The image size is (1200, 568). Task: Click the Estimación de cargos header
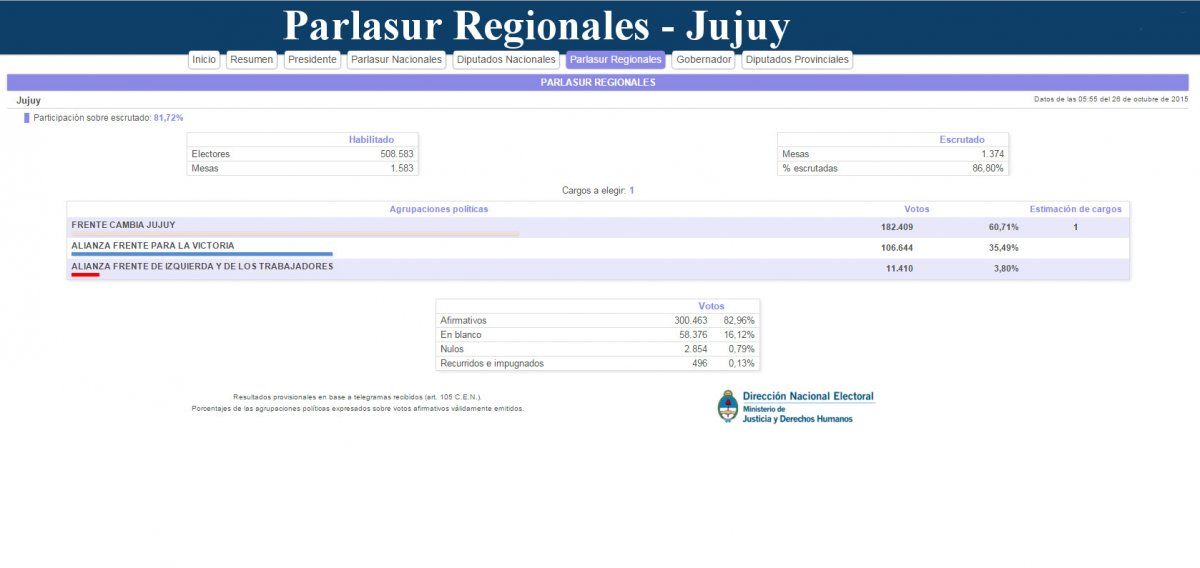(x=1075, y=209)
